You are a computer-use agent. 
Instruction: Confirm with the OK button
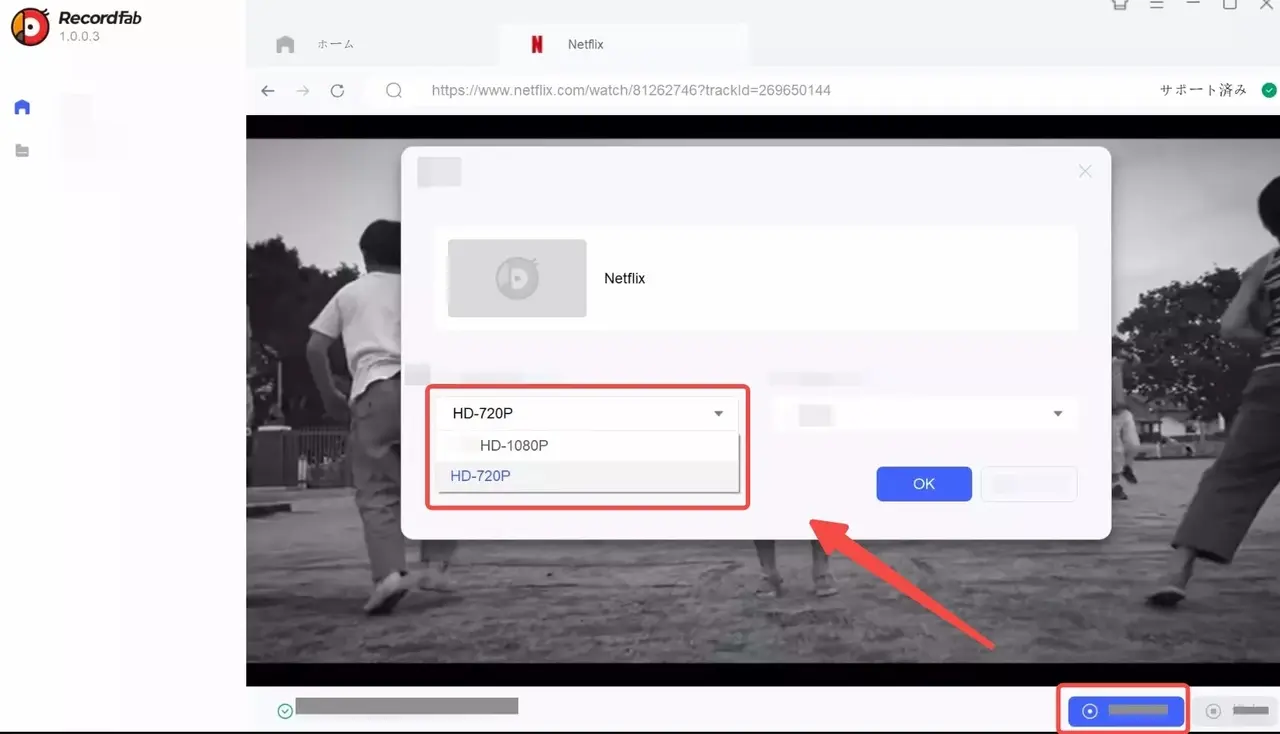(x=924, y=484)
